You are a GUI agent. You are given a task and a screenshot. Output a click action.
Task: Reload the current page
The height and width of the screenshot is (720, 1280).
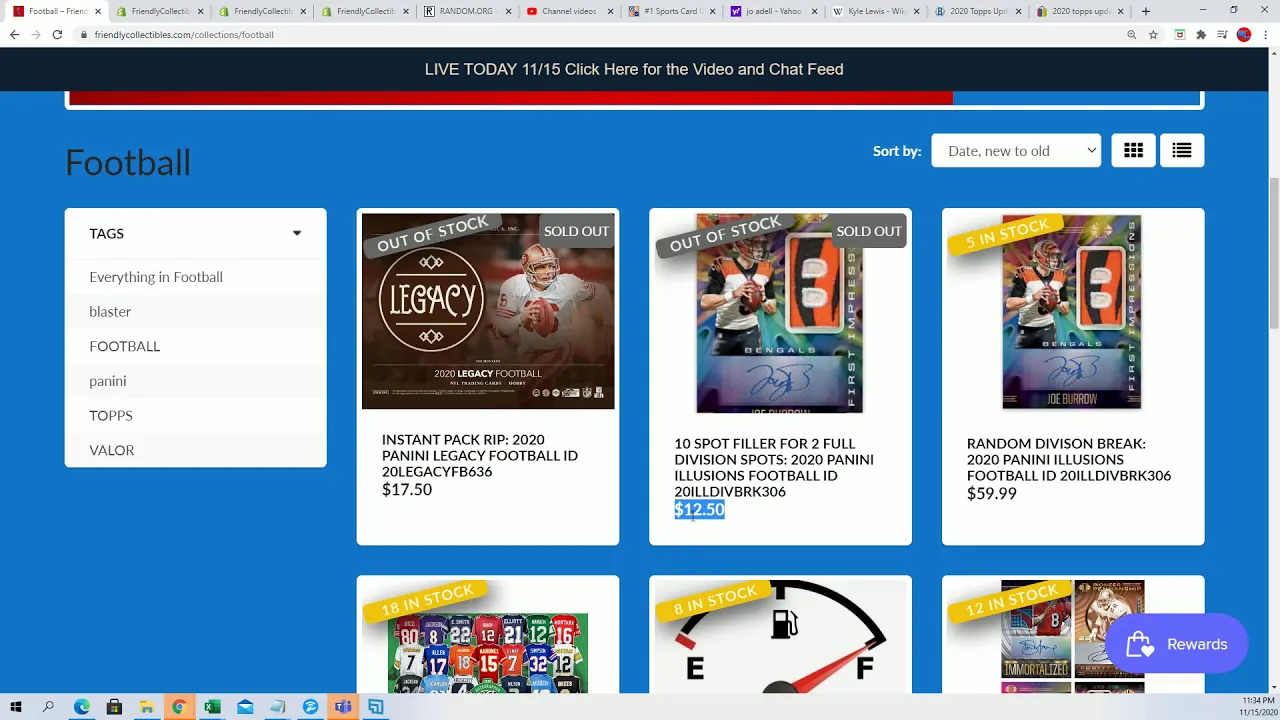57,34
